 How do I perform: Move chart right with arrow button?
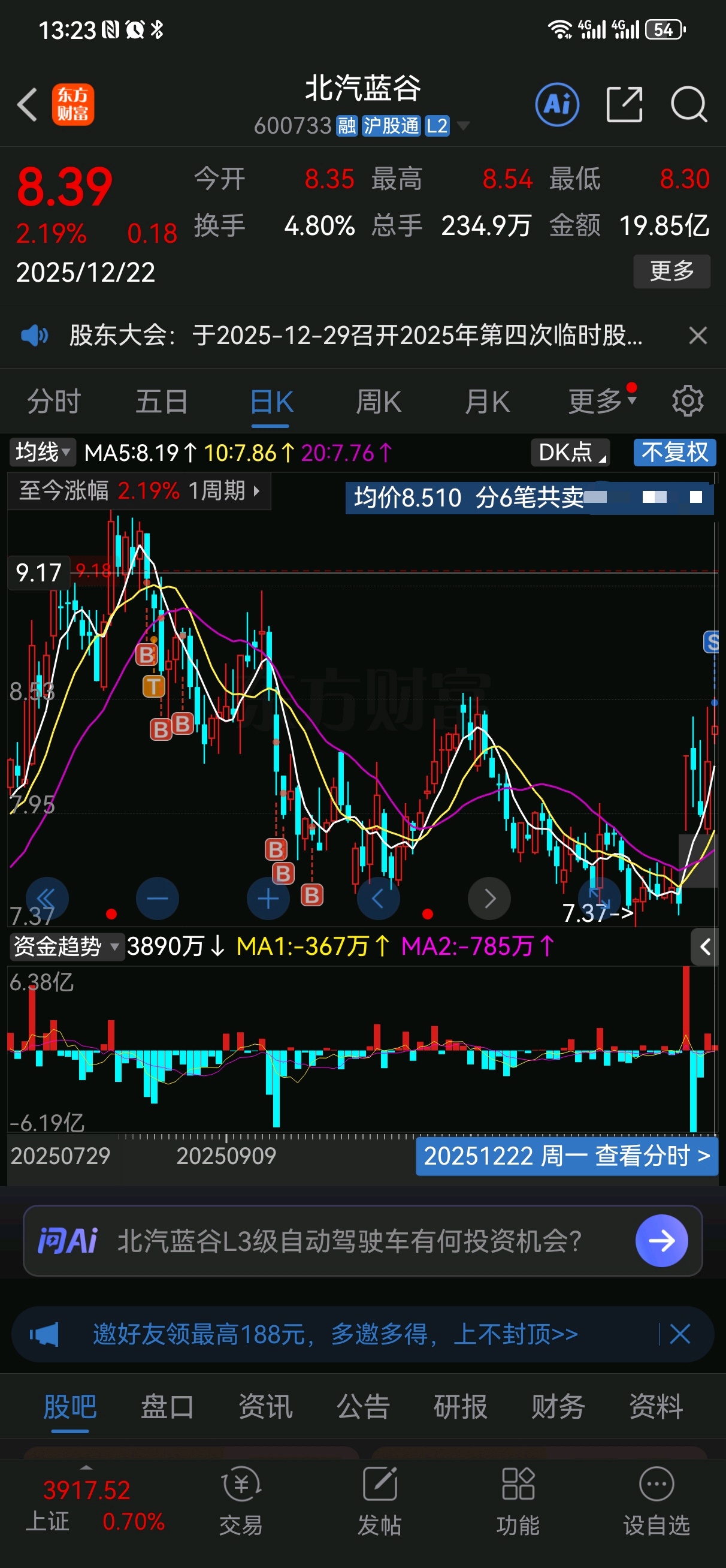489,898
